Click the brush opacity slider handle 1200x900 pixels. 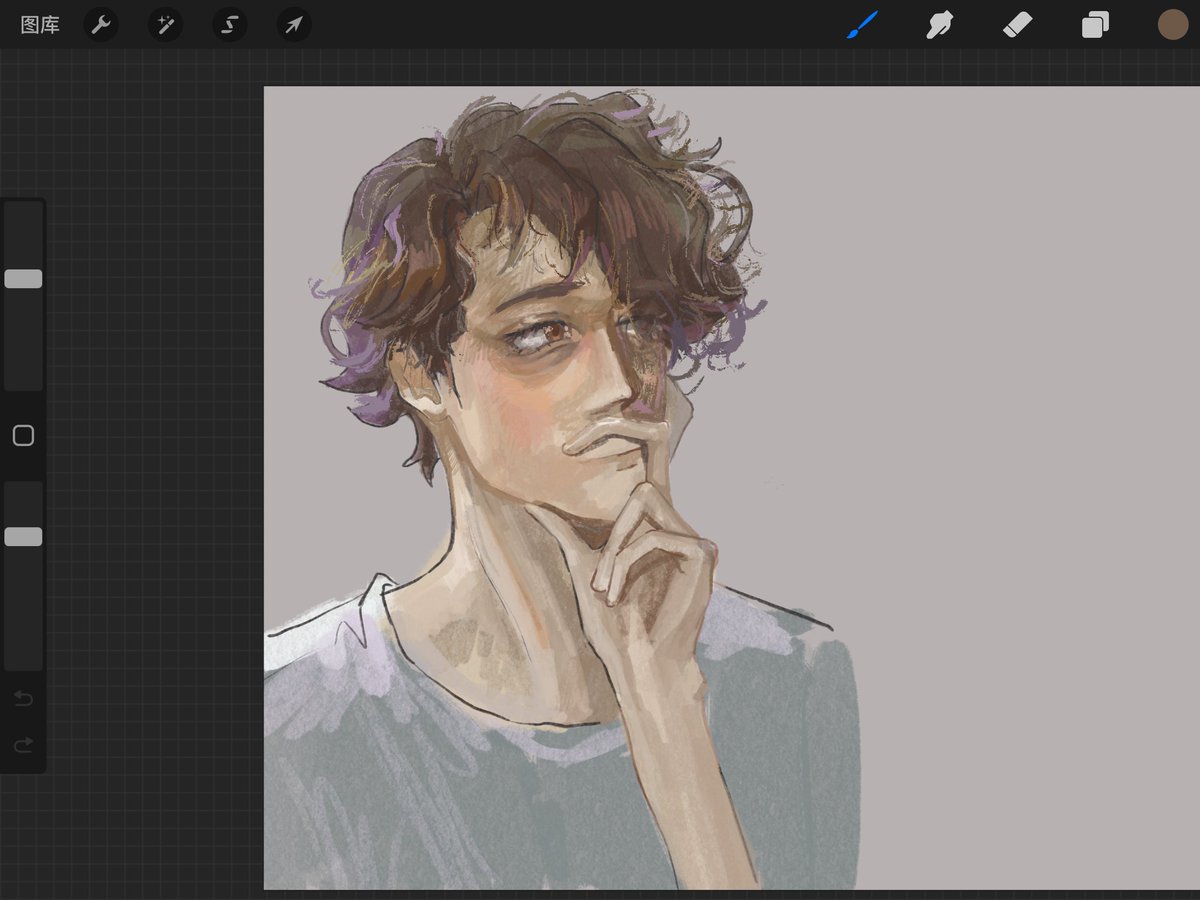click(x=23, y=537)
